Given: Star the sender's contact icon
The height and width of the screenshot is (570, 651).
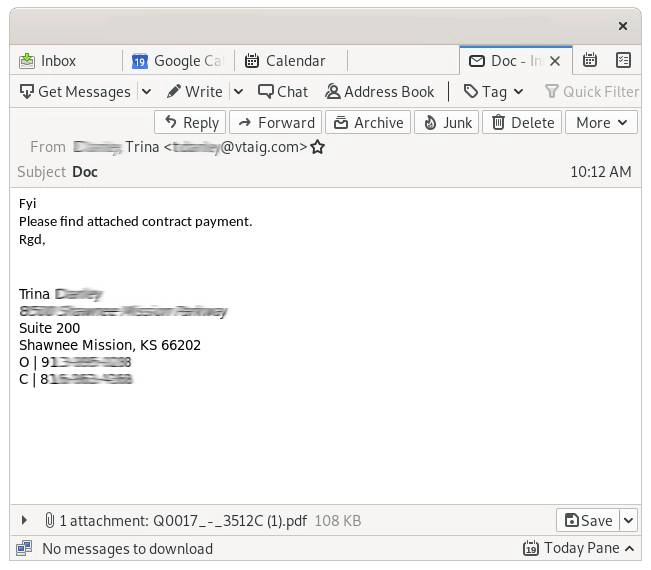Looking at the screenshot, I should point(318,147).
